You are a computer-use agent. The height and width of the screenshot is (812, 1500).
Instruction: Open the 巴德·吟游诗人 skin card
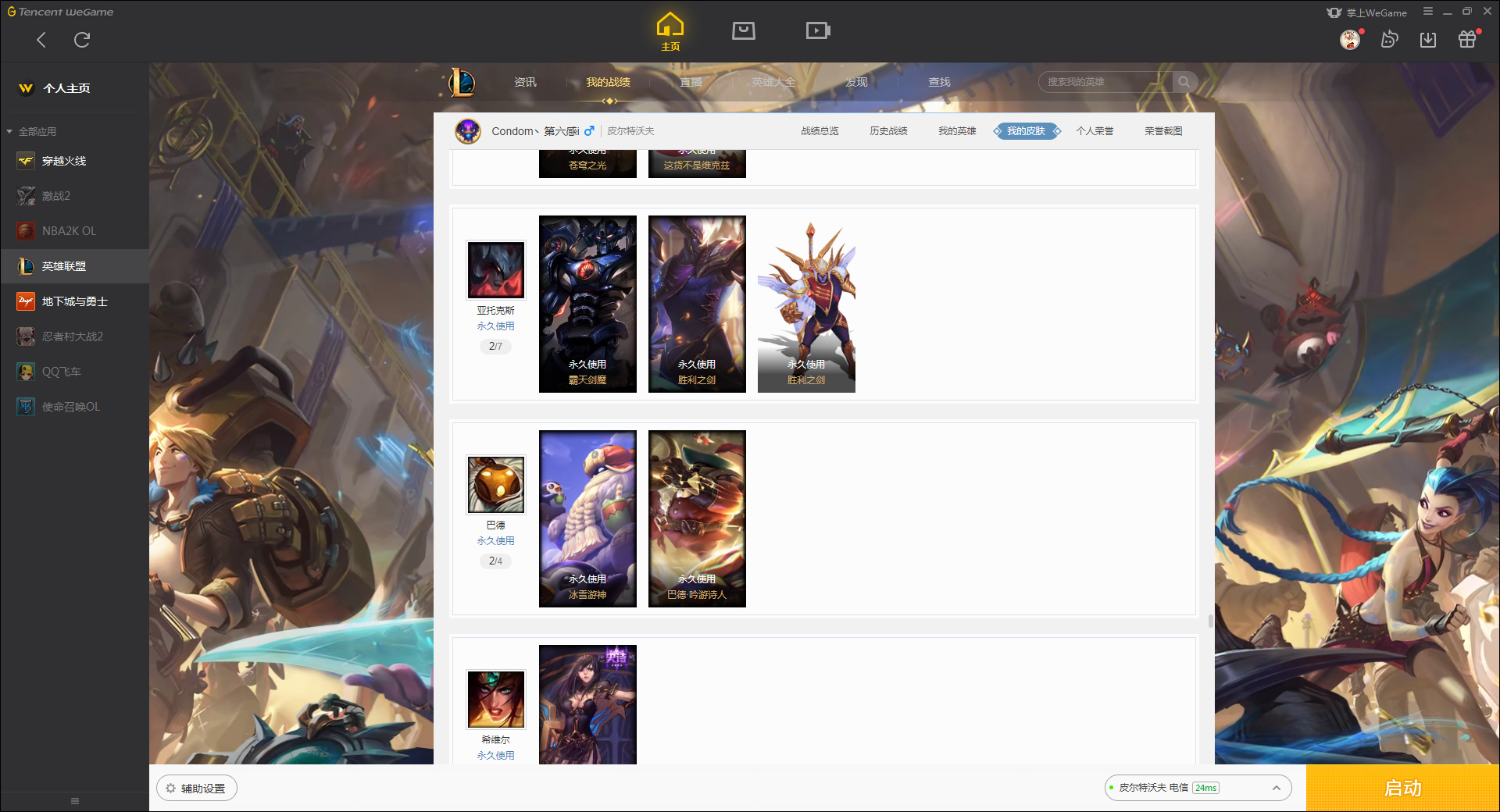coord(697,518)
